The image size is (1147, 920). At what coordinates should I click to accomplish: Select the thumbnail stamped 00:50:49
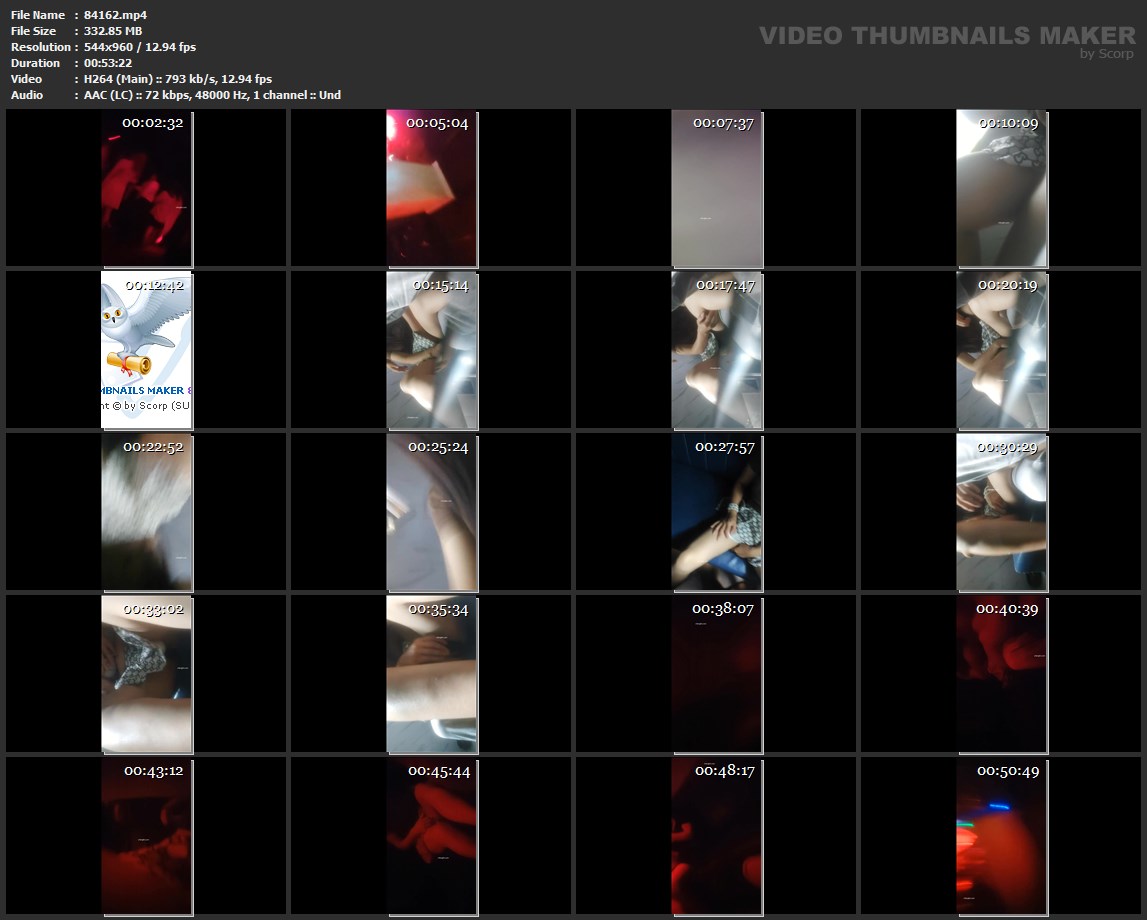[x=1002, y=836]
